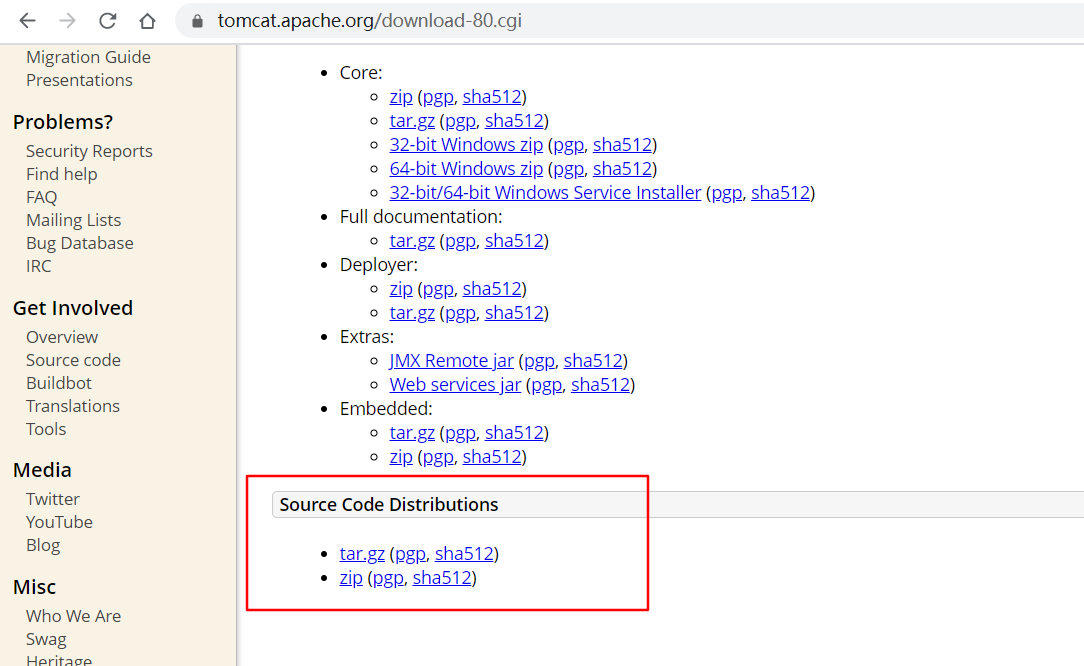Go to Security Reports page
1084x666 pixels.
[x=89, y=151]
